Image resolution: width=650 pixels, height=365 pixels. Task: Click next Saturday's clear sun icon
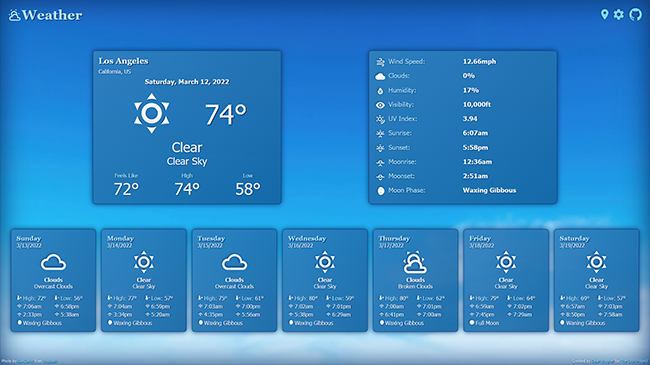pos(596,262)
